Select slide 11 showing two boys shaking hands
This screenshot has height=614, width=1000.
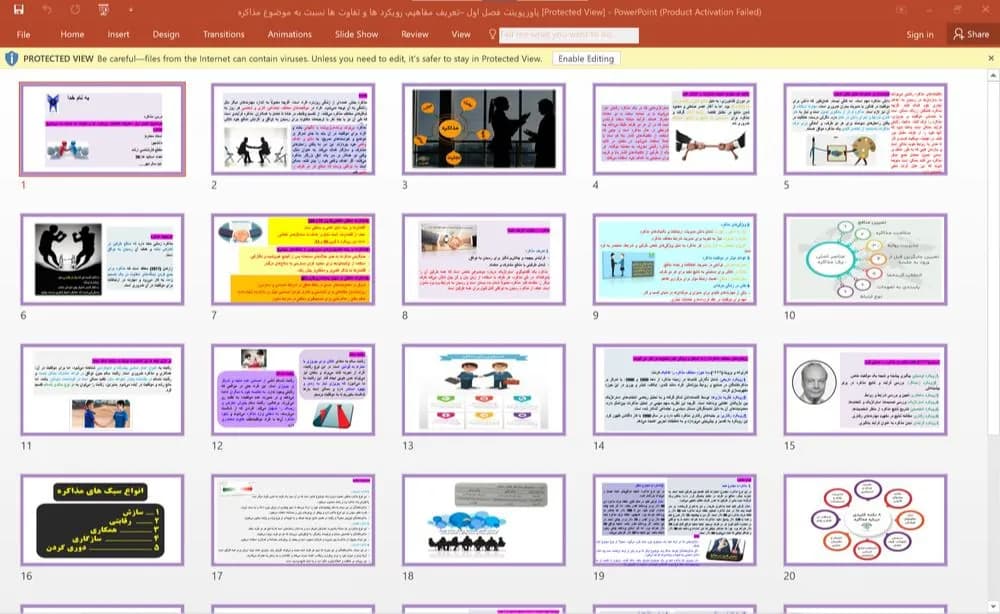pos(102,390)
